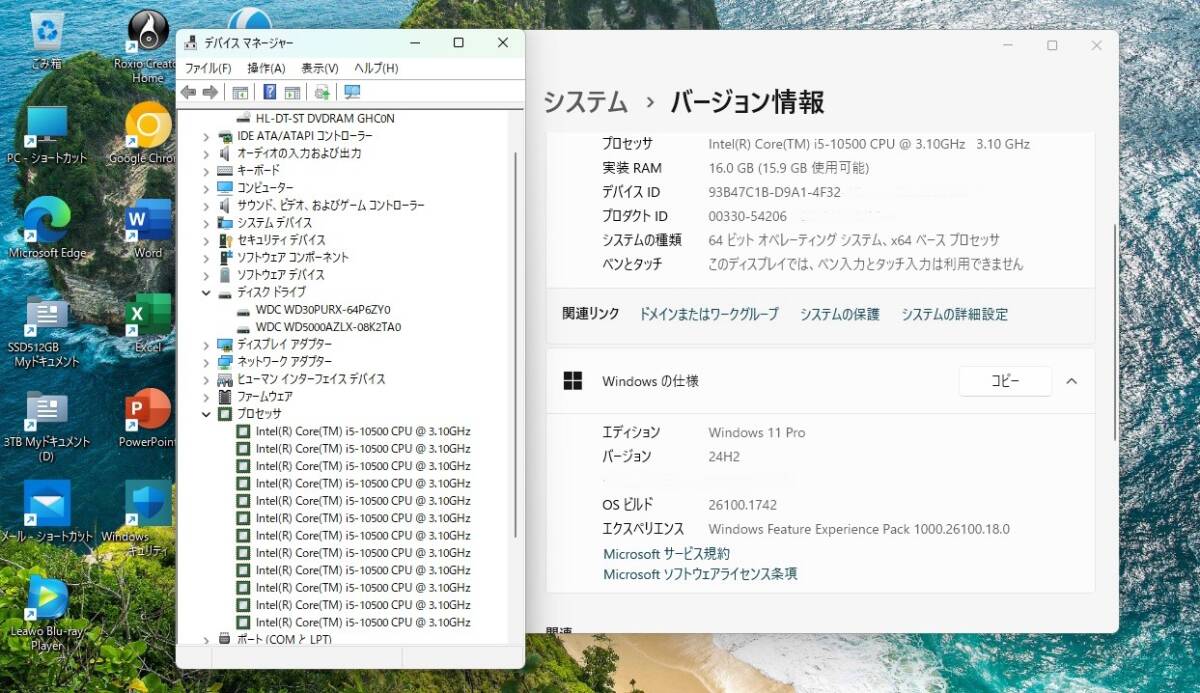
Task: Open the 3TB Myドキュメント (D) desktop folder
Action: coord(47,426)
